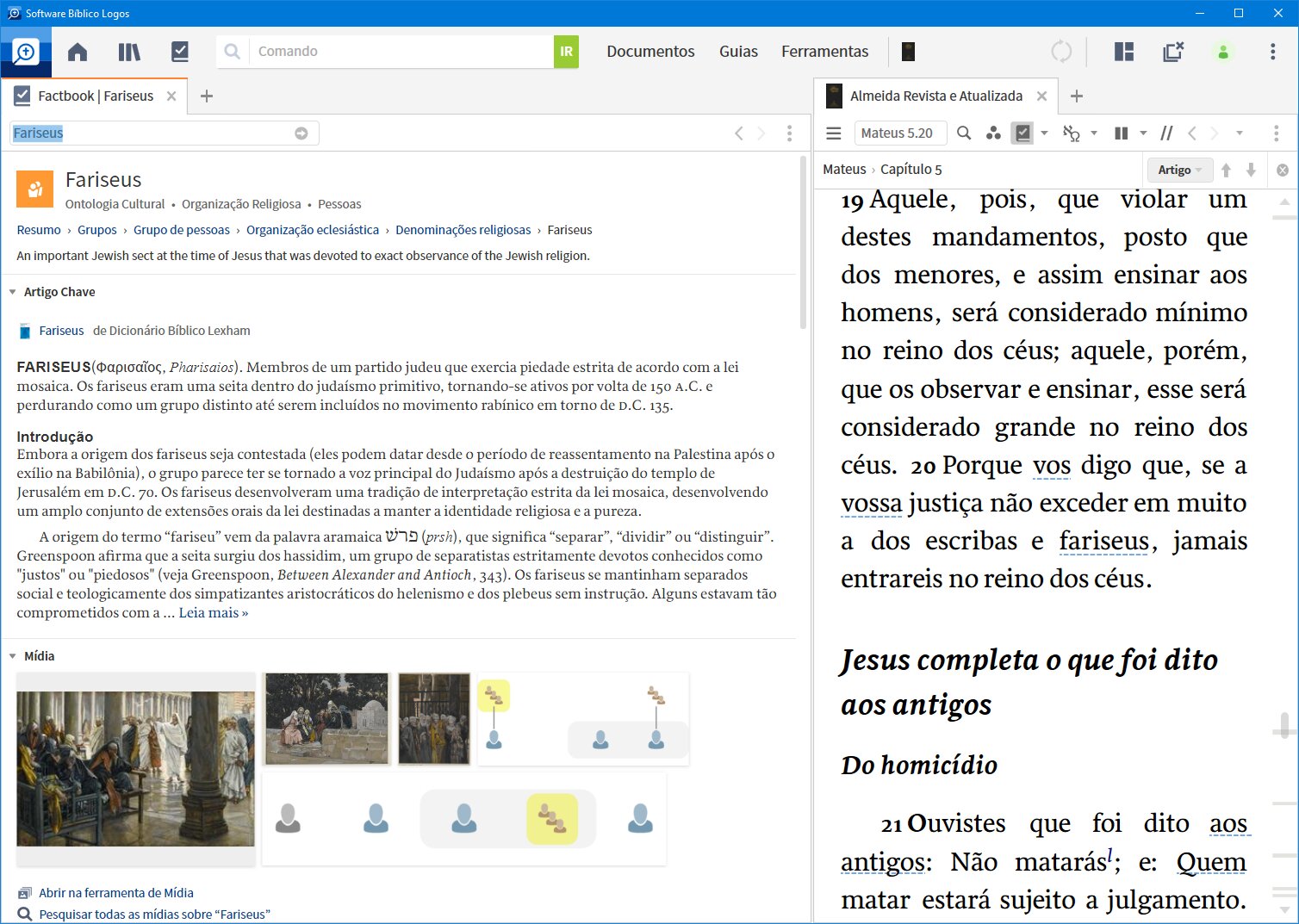Image resolution: width=1299 pixels, height=924 pixels.
Task: Open Fariseus article from Dicionário Bíblico Lexham
Action: [x=61, y=331]
